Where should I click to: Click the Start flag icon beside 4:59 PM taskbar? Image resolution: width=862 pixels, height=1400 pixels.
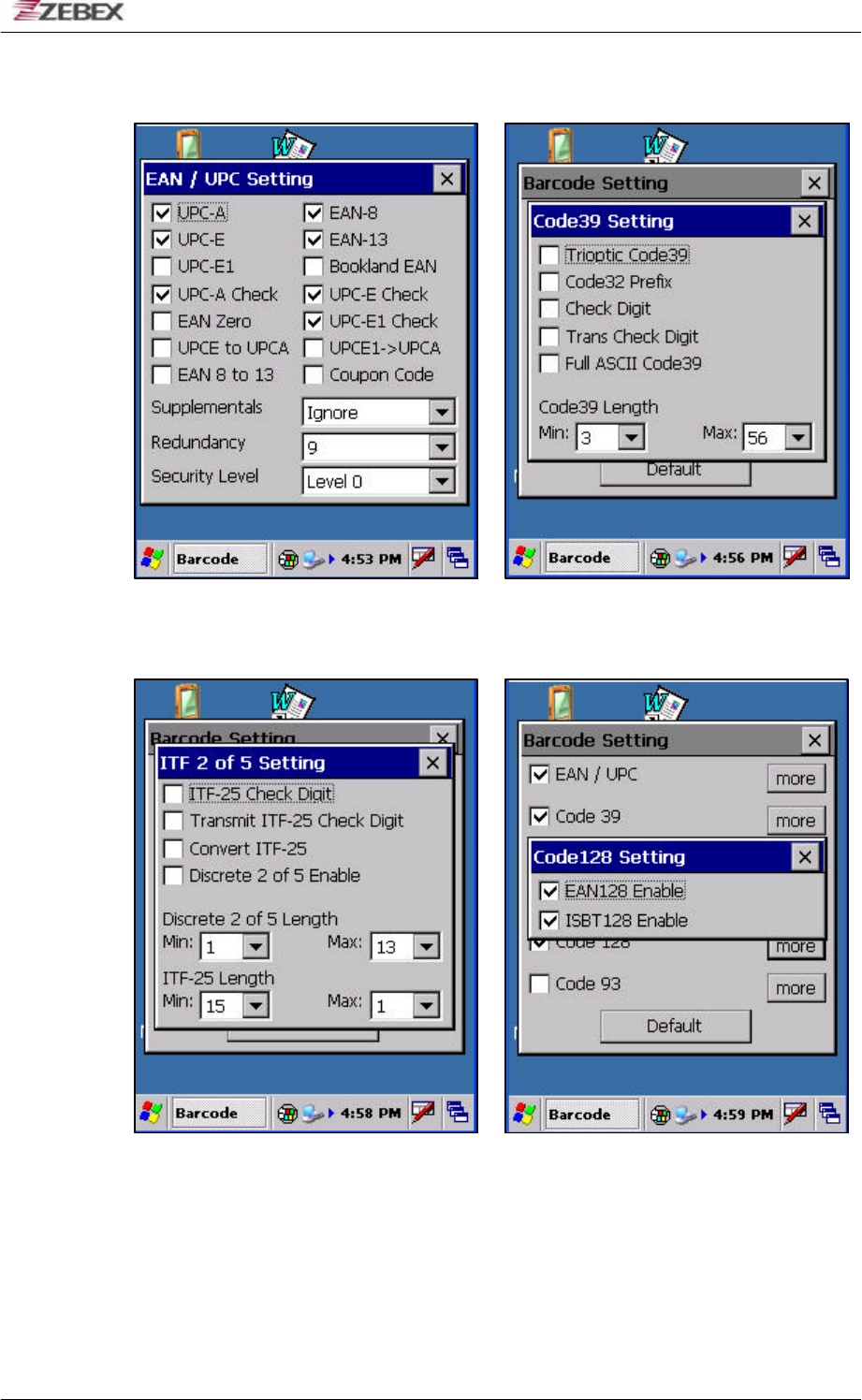click(524, 1114)
